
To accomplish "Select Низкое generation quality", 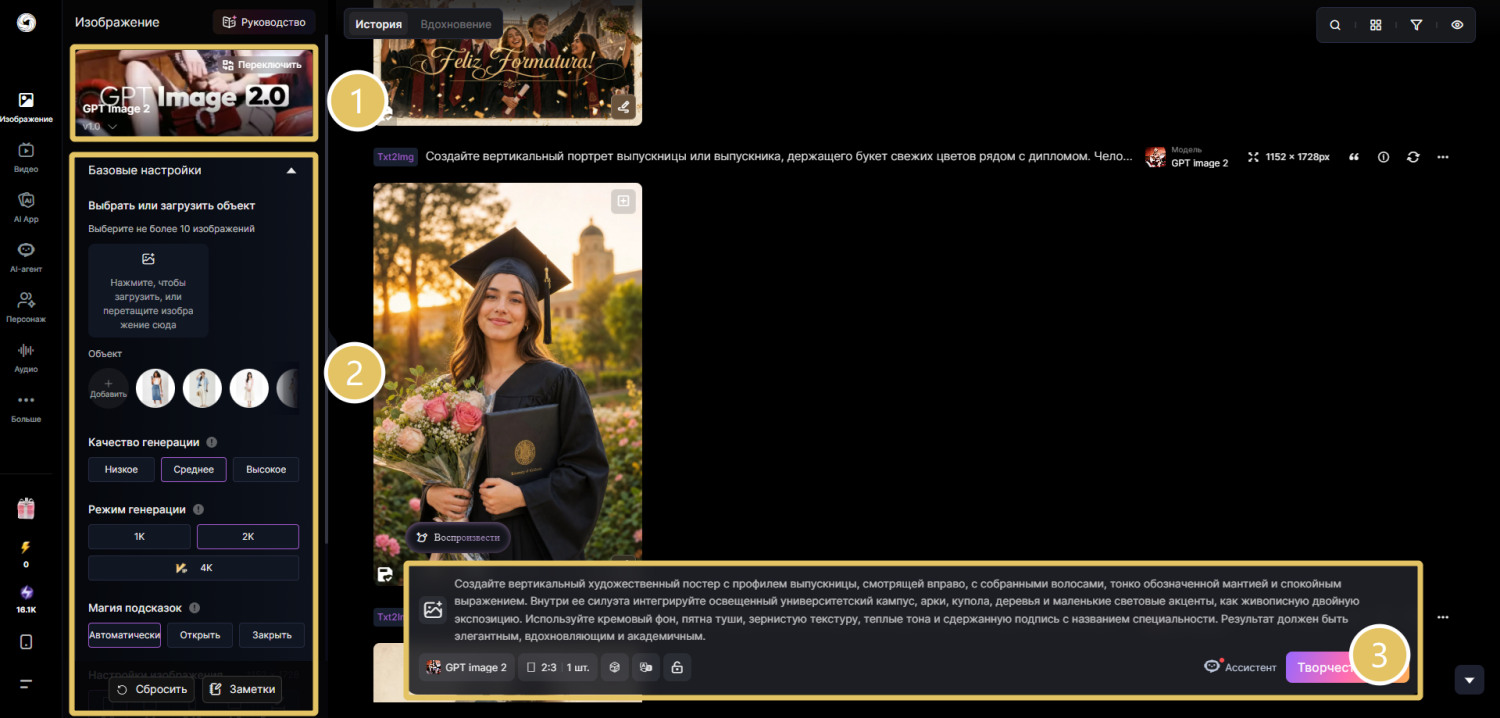I will click(x=121, y=469).
